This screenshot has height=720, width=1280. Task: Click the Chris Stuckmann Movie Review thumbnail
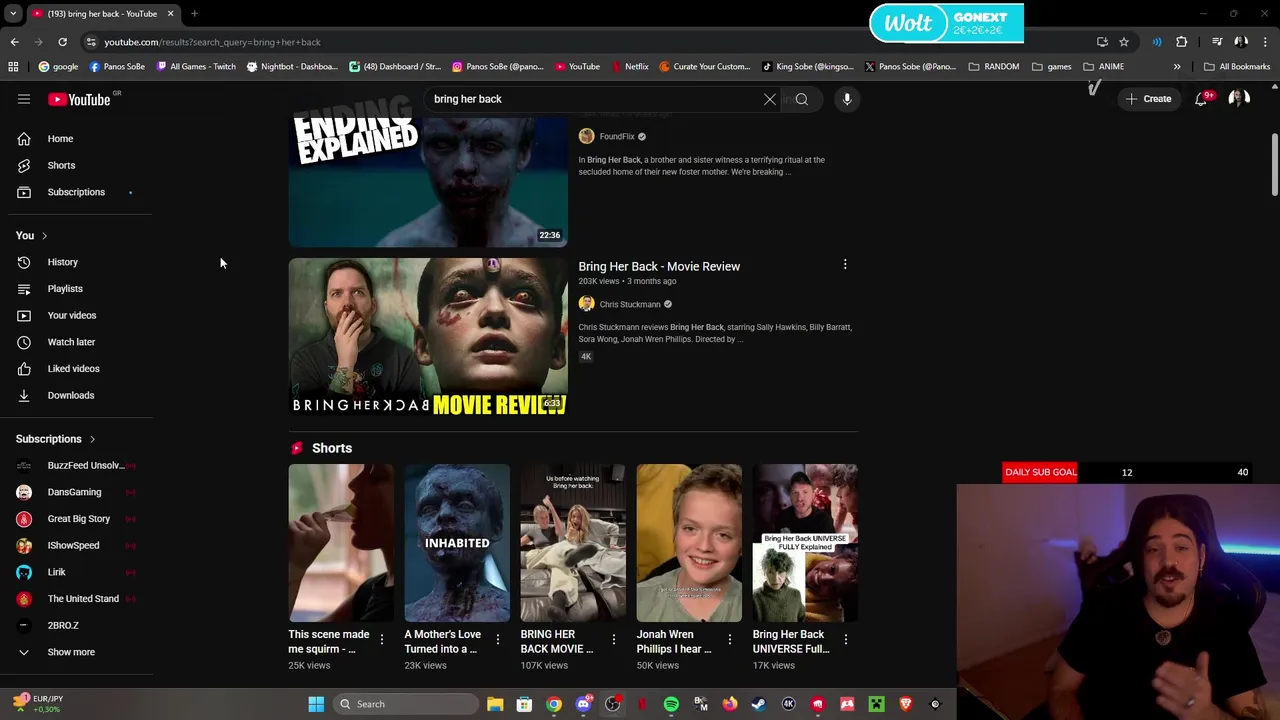pos(428,337)
